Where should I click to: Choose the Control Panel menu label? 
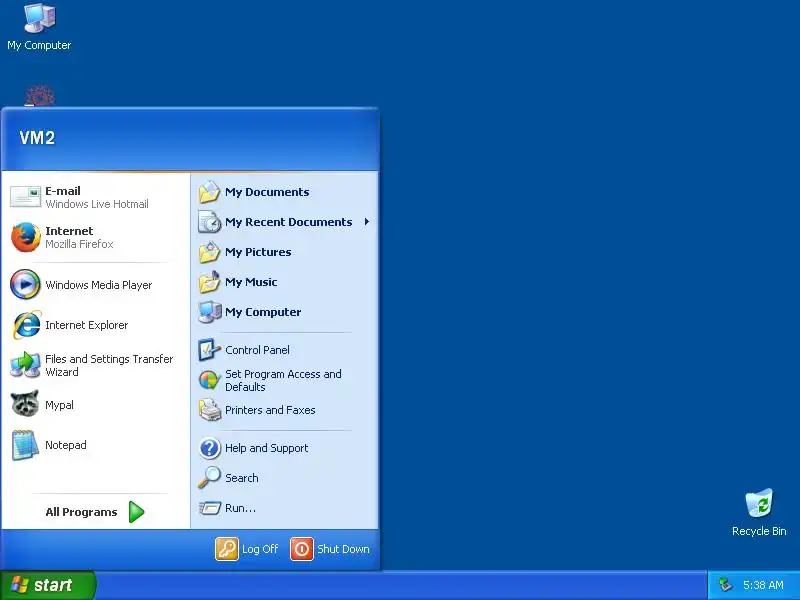pos(258,350)
